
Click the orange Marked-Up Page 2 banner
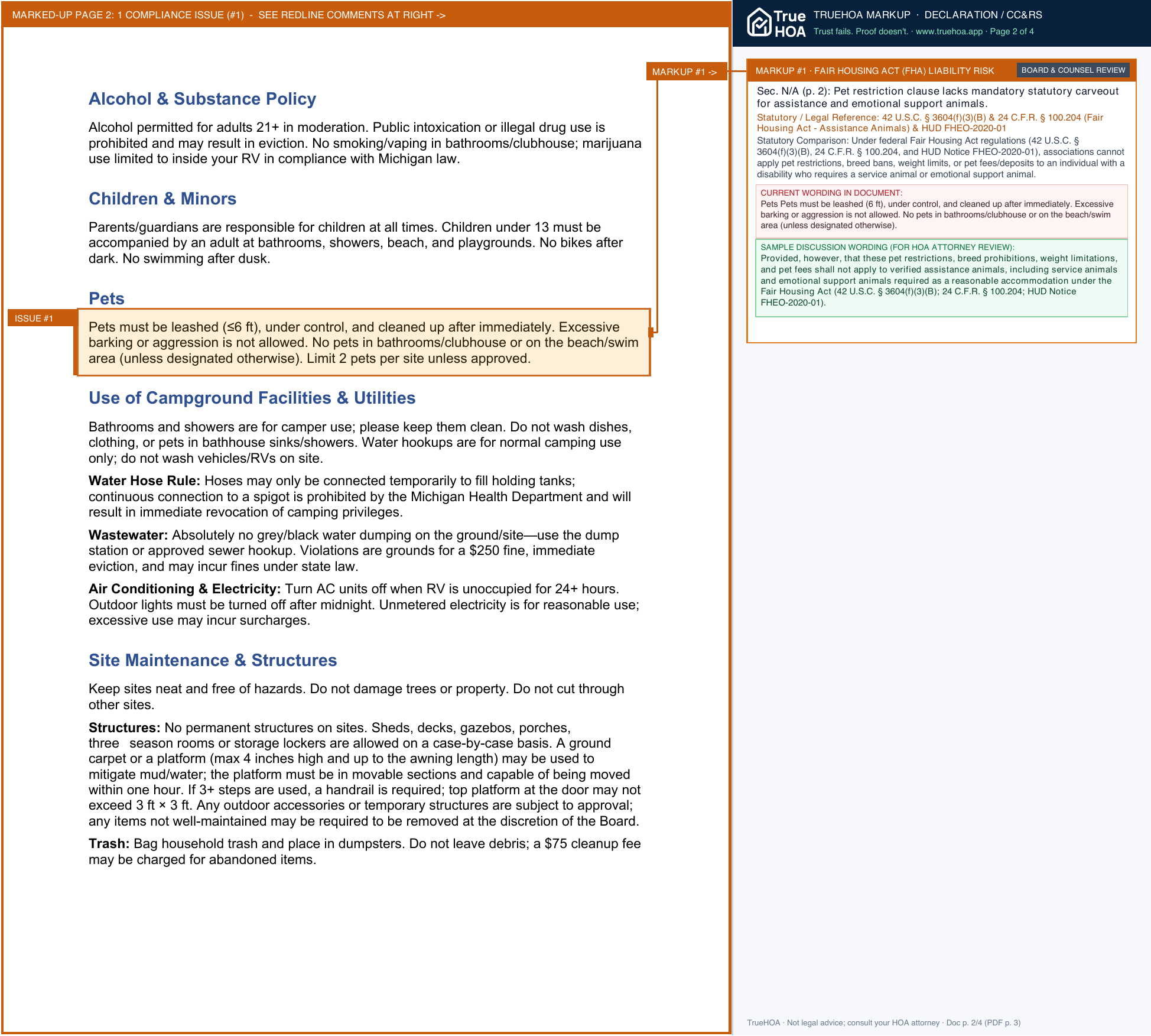coord(366,15)
